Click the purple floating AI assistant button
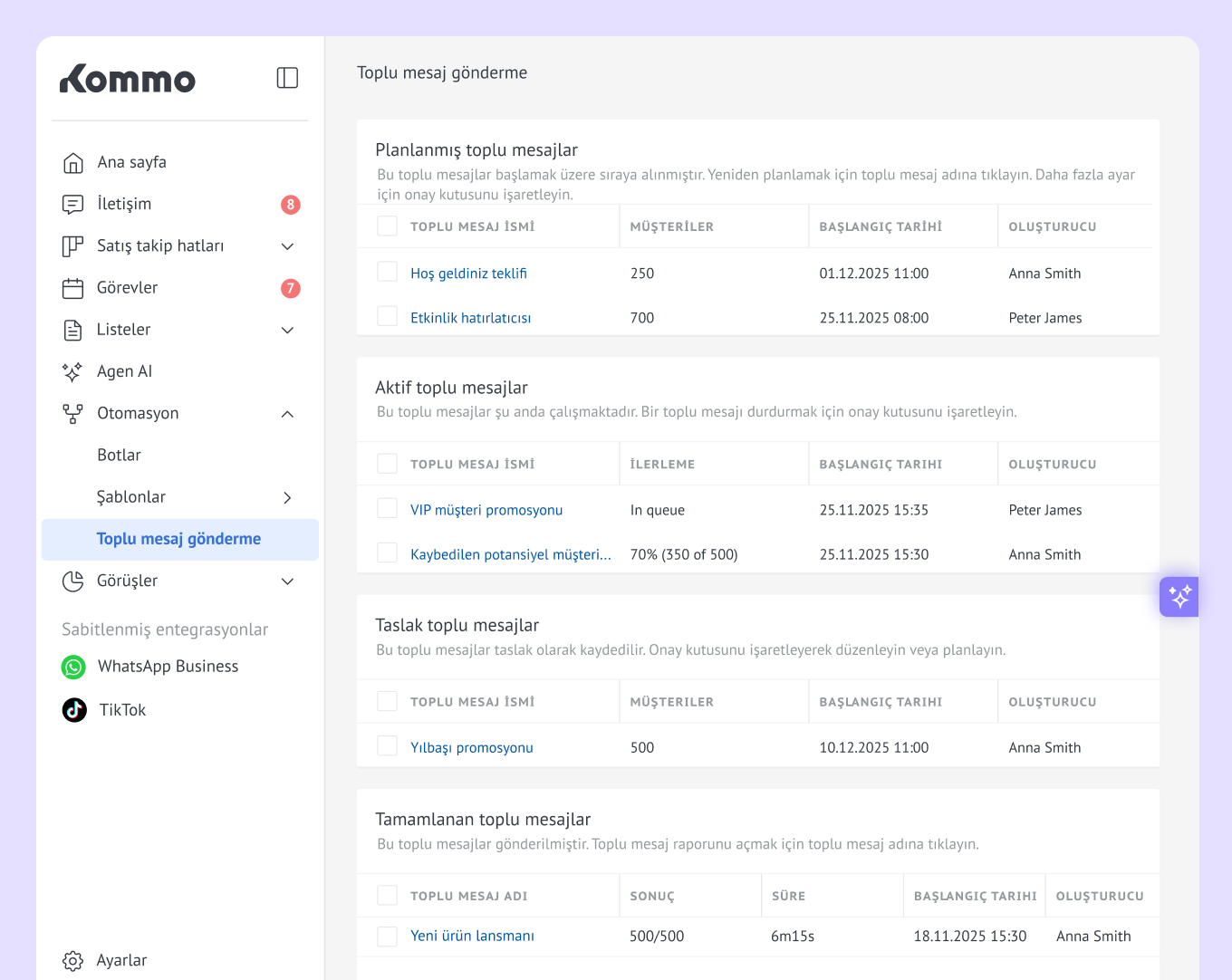Viewport: 1232px width, 980px height. click(x=1179, y=597)
